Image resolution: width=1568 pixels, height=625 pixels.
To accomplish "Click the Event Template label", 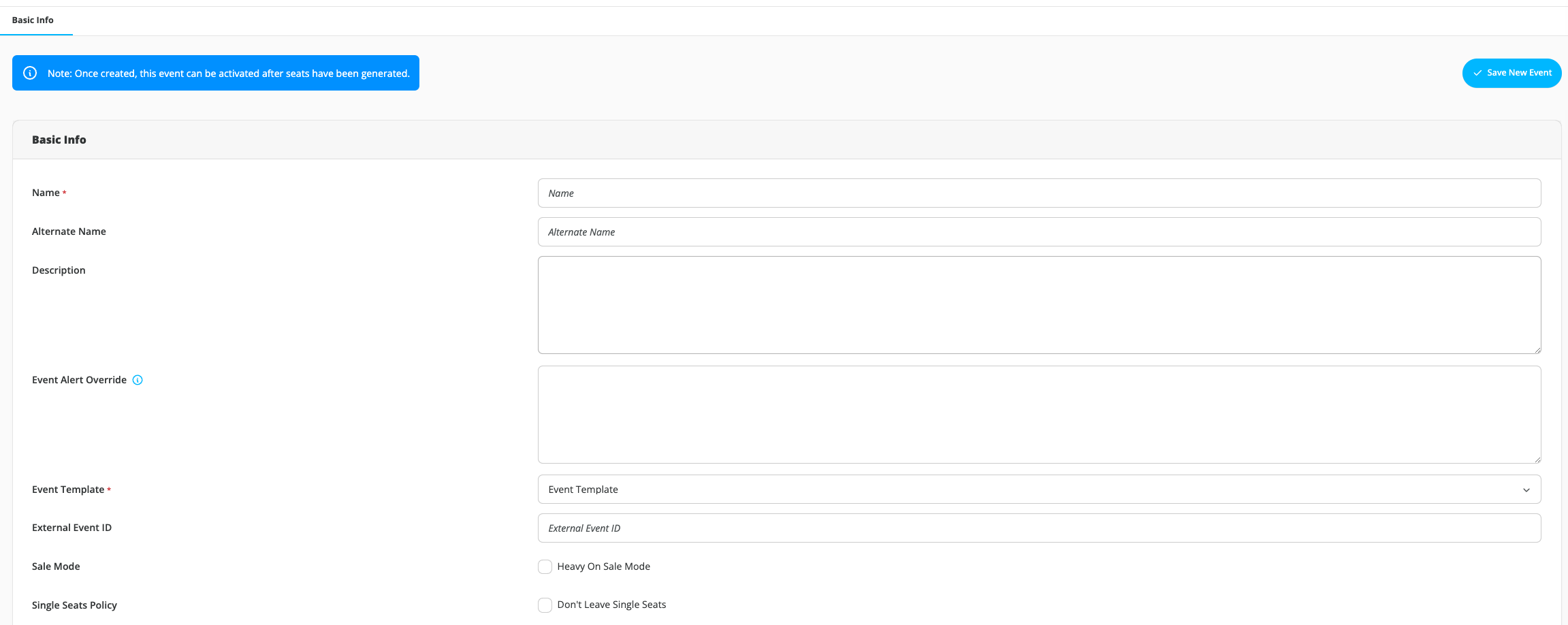I will (68, 490).
